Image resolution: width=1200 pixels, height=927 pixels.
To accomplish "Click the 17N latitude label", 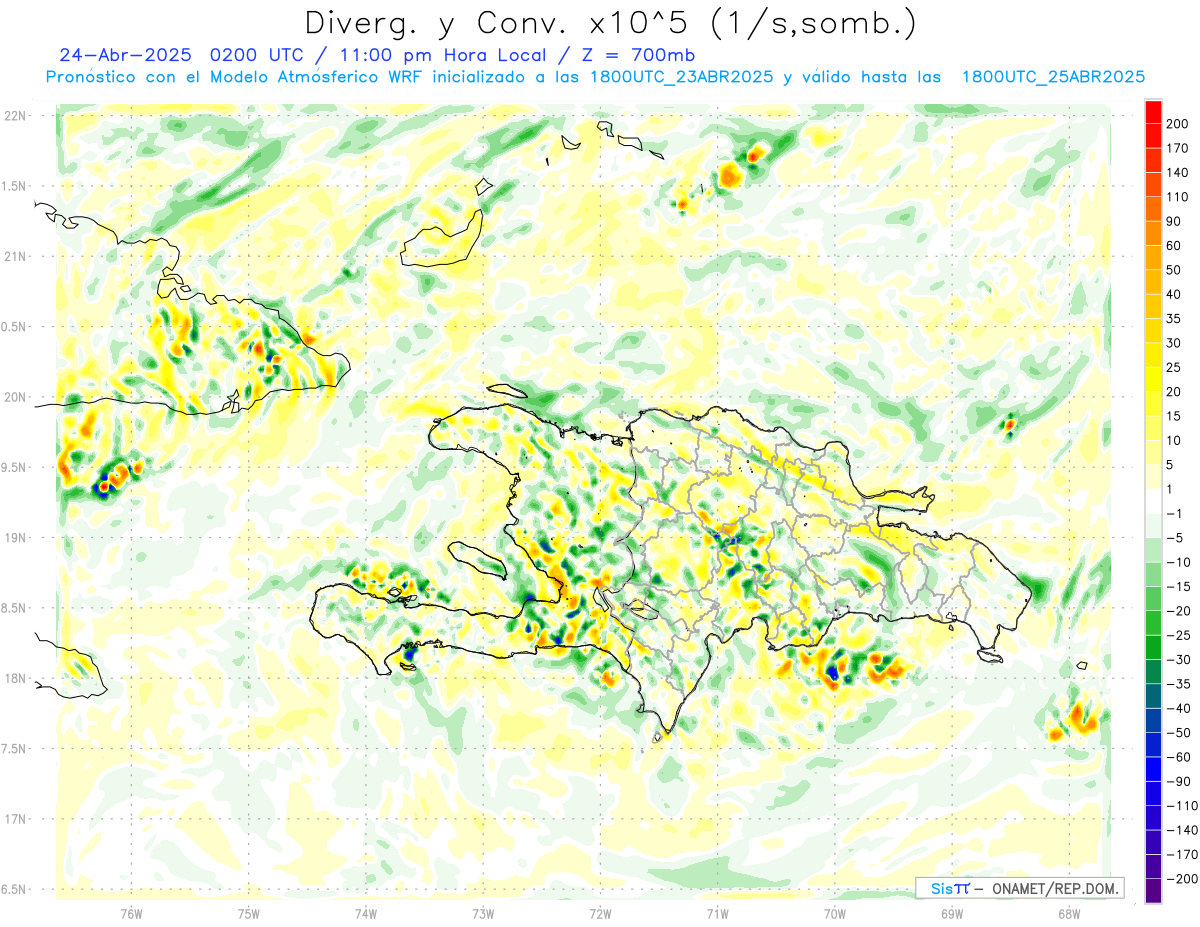I will coord(15,819).
